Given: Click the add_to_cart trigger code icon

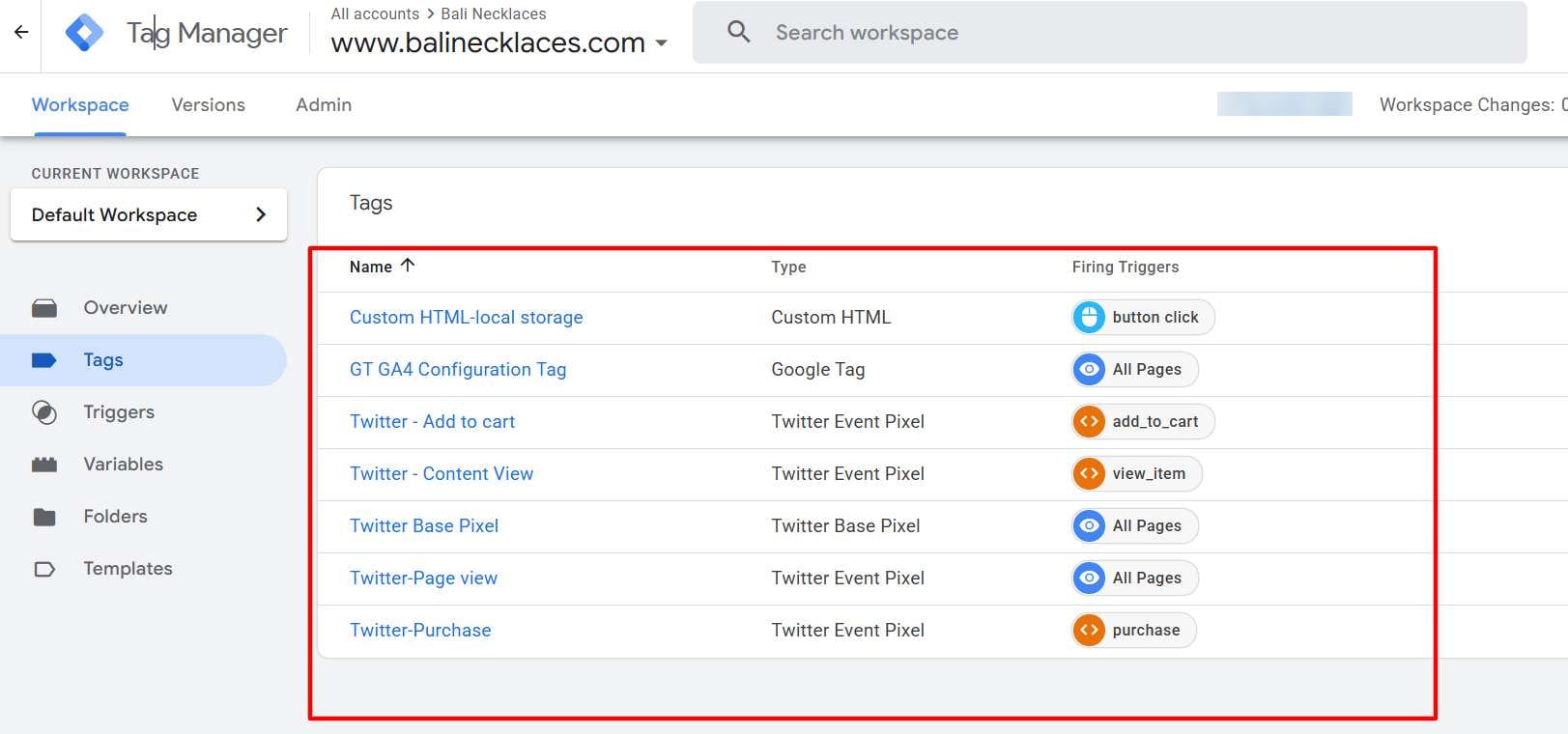Looking at the screenshot, I should pos(1089,421).
